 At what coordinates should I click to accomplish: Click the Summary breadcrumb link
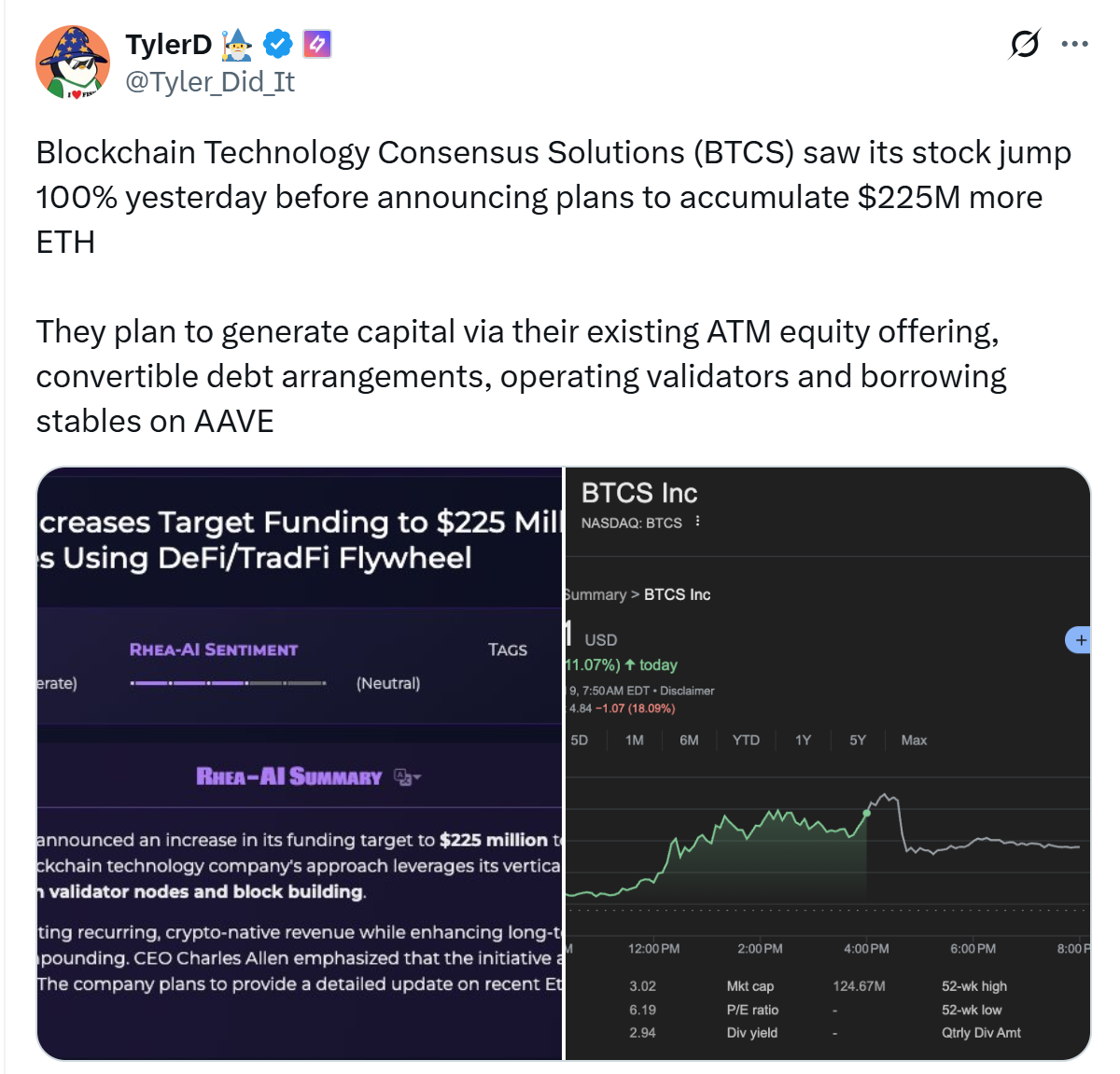pyautogui.click(x=595, y=594)
